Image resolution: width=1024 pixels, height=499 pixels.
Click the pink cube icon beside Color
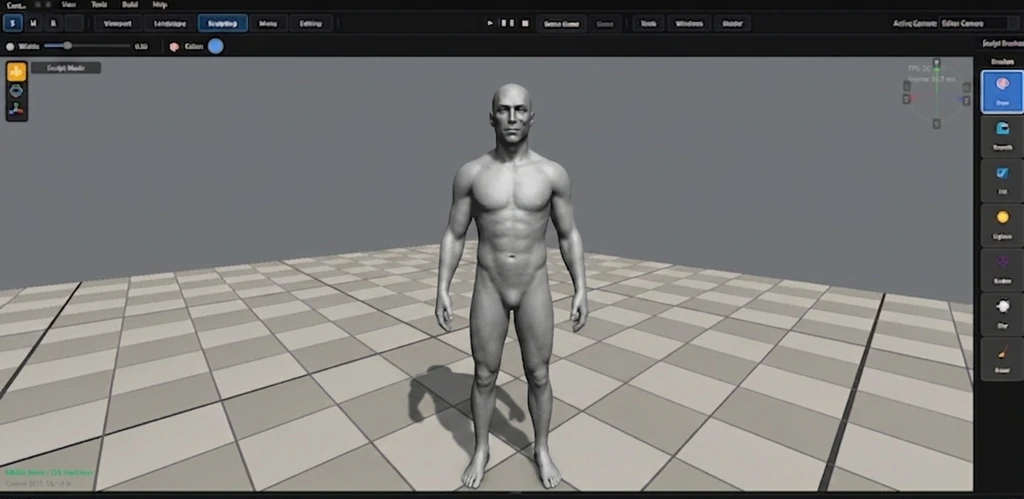[x=174, y=46]
